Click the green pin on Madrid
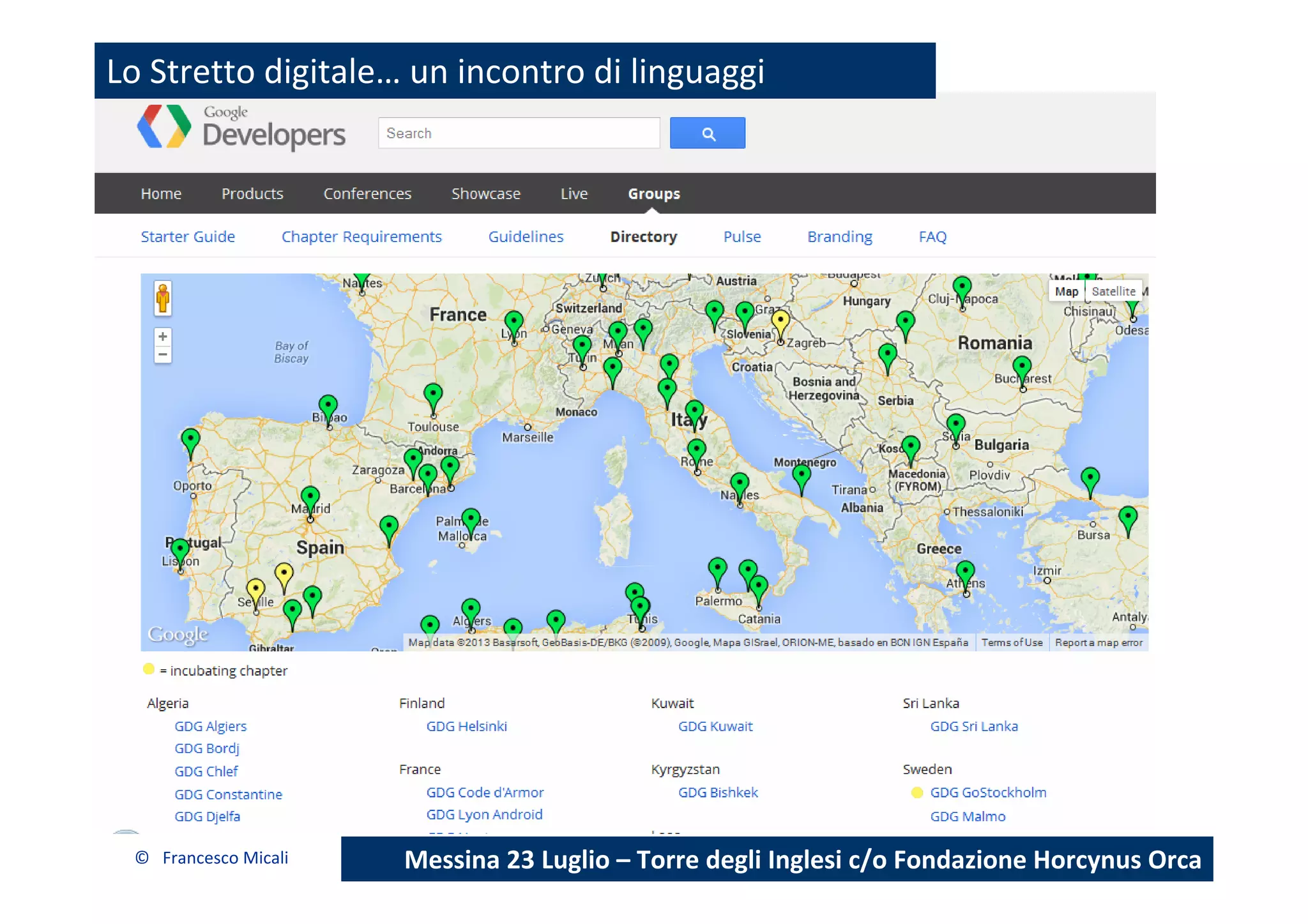Viewport: 1308px width, 924px height. coord(310,497)
